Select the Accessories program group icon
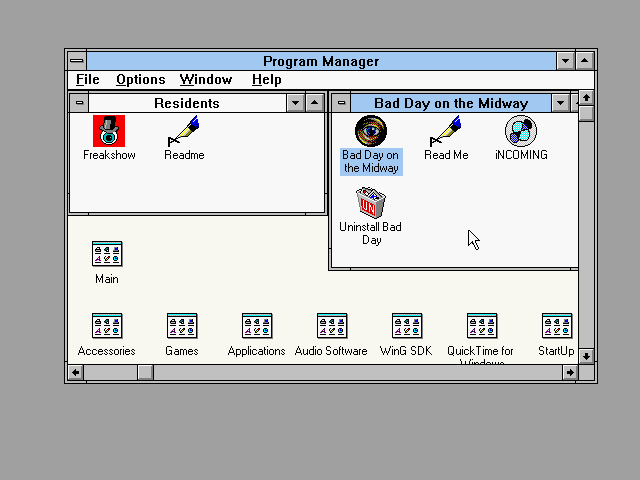 107,326
